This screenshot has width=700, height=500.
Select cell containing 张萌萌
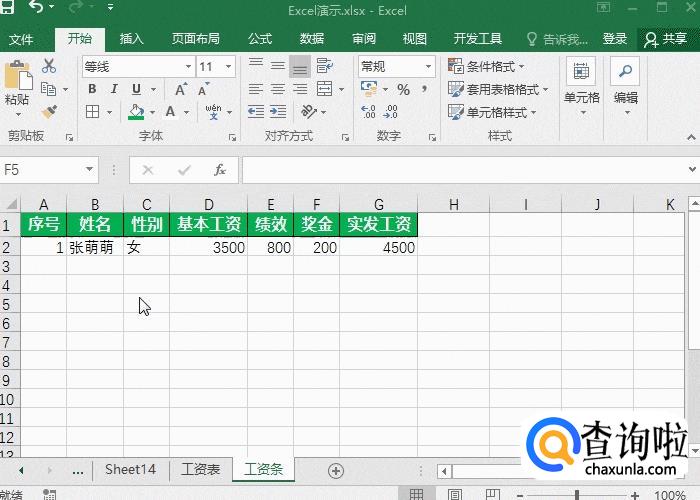coord(95,247)
